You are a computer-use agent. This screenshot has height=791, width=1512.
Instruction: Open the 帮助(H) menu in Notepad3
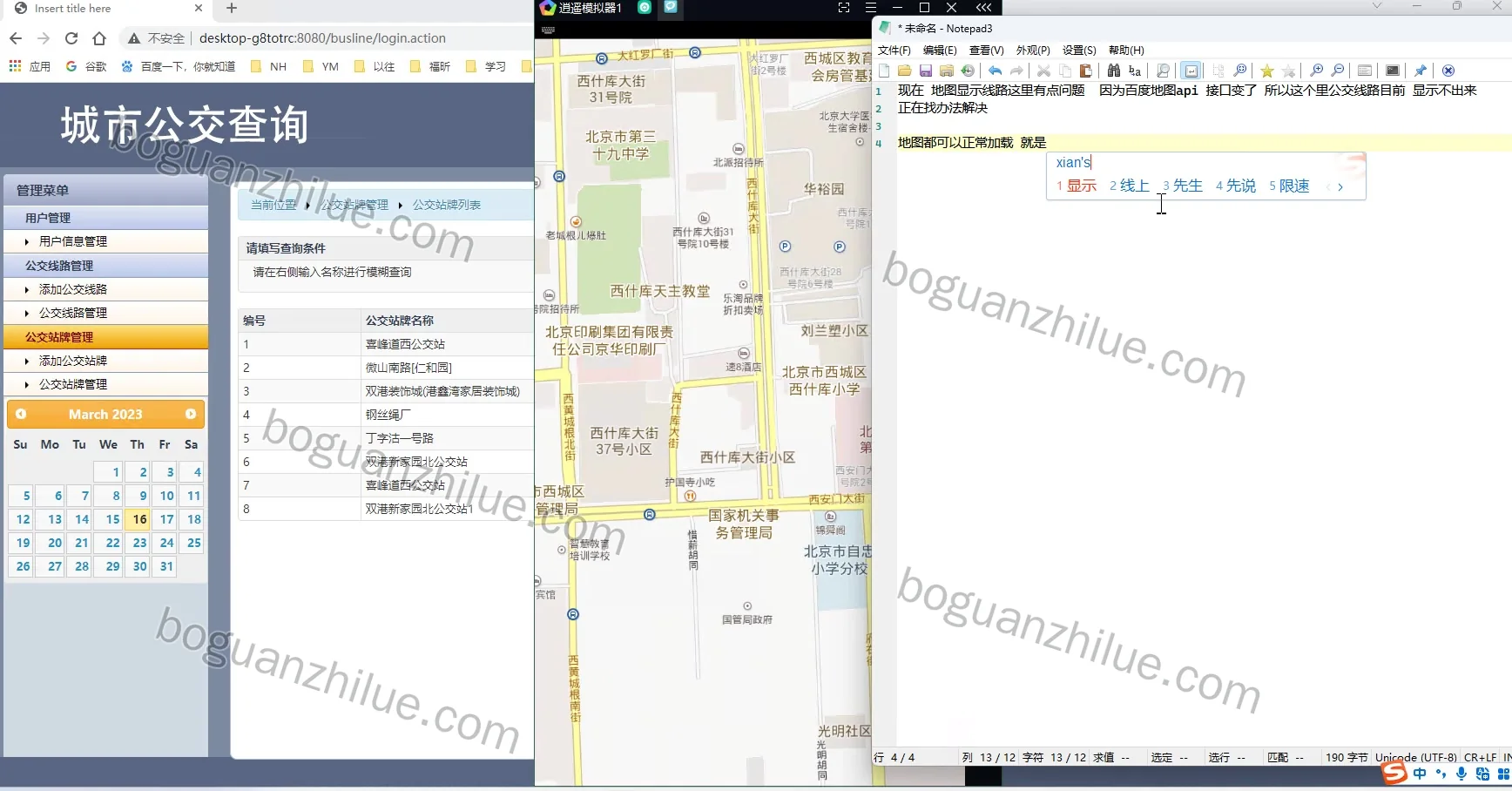point(1126,51)
